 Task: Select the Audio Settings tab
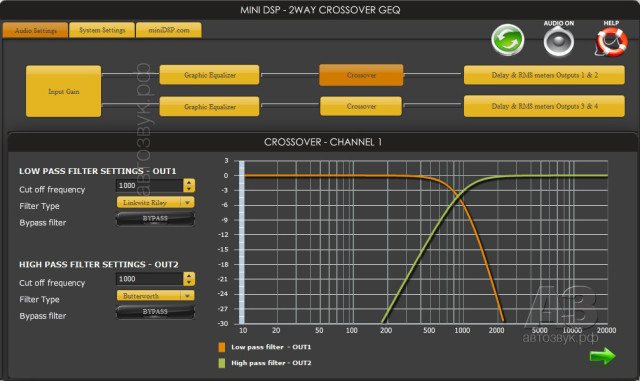coord(36,31)
